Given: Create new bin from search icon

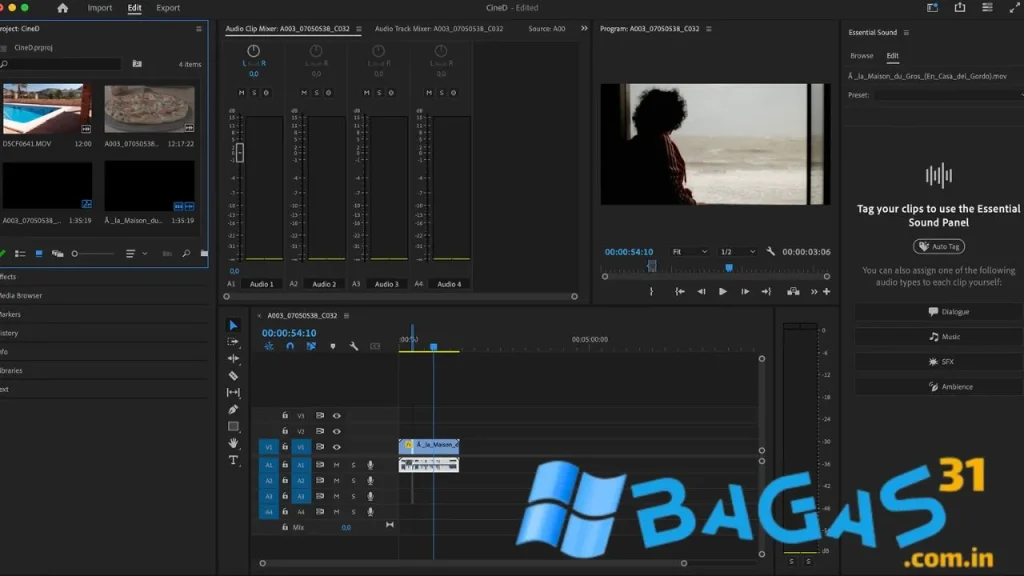Looking at the screenshot, I should (x=136, y=64).
